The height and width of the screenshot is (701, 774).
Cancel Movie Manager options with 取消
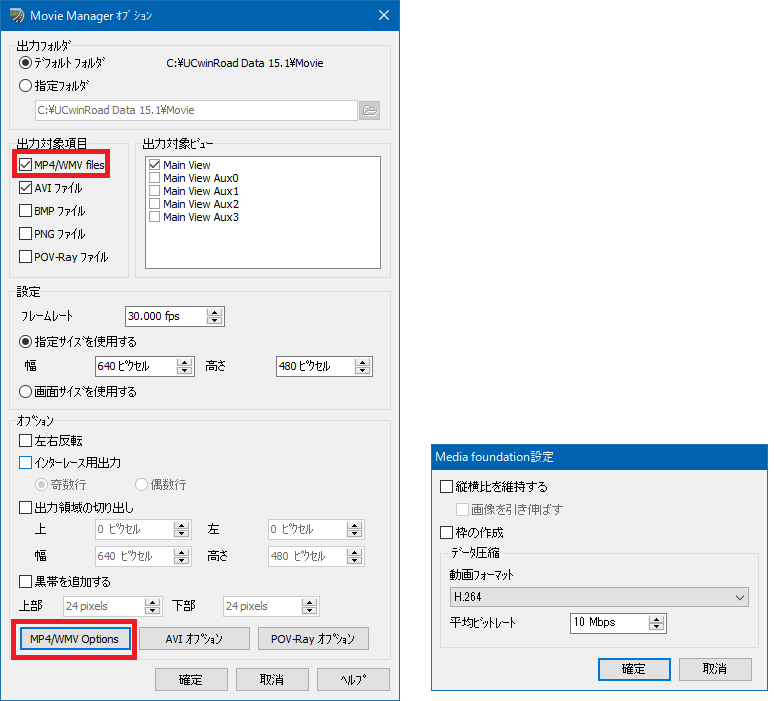[272, 680]
